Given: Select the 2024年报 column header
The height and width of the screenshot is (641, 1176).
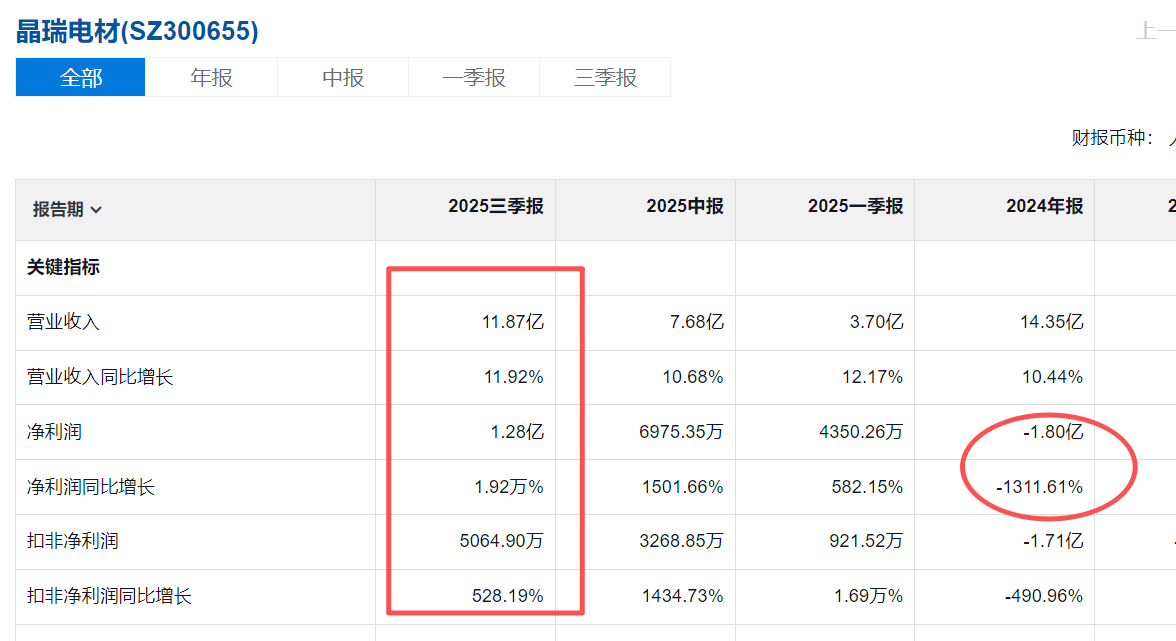Looking at the screenshot, I should click(x=1044, y=206).
